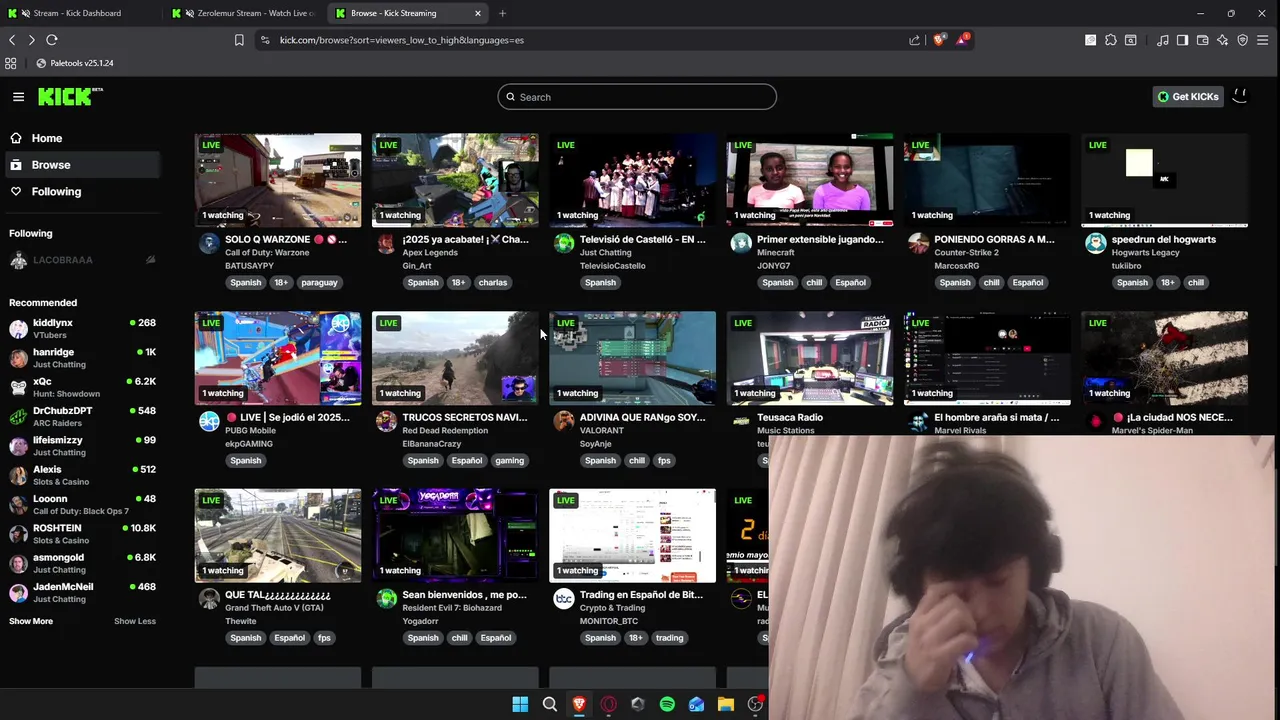The image size is (1280, 720).
Task: Click the browser back arrow
Action: 12,40
